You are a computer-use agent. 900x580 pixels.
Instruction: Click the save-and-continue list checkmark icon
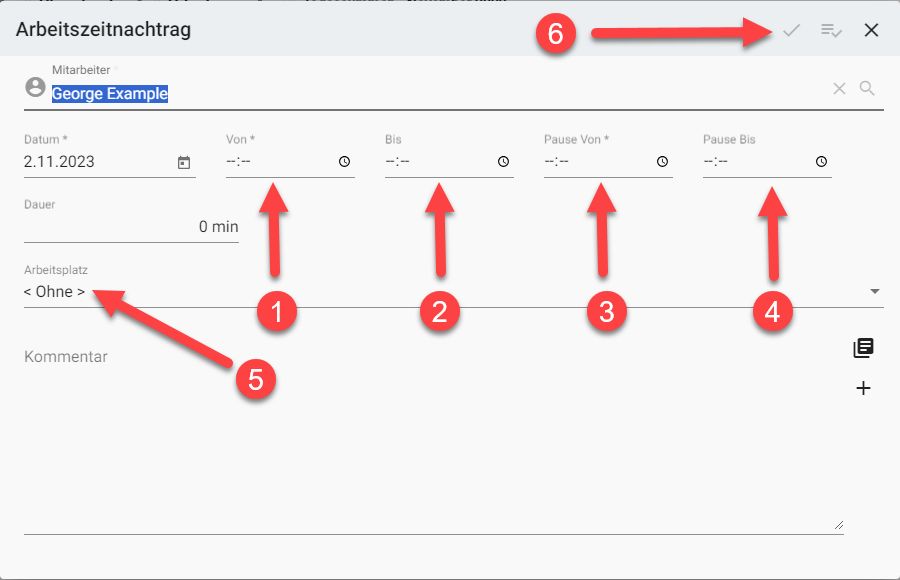(x=831, y=30)
